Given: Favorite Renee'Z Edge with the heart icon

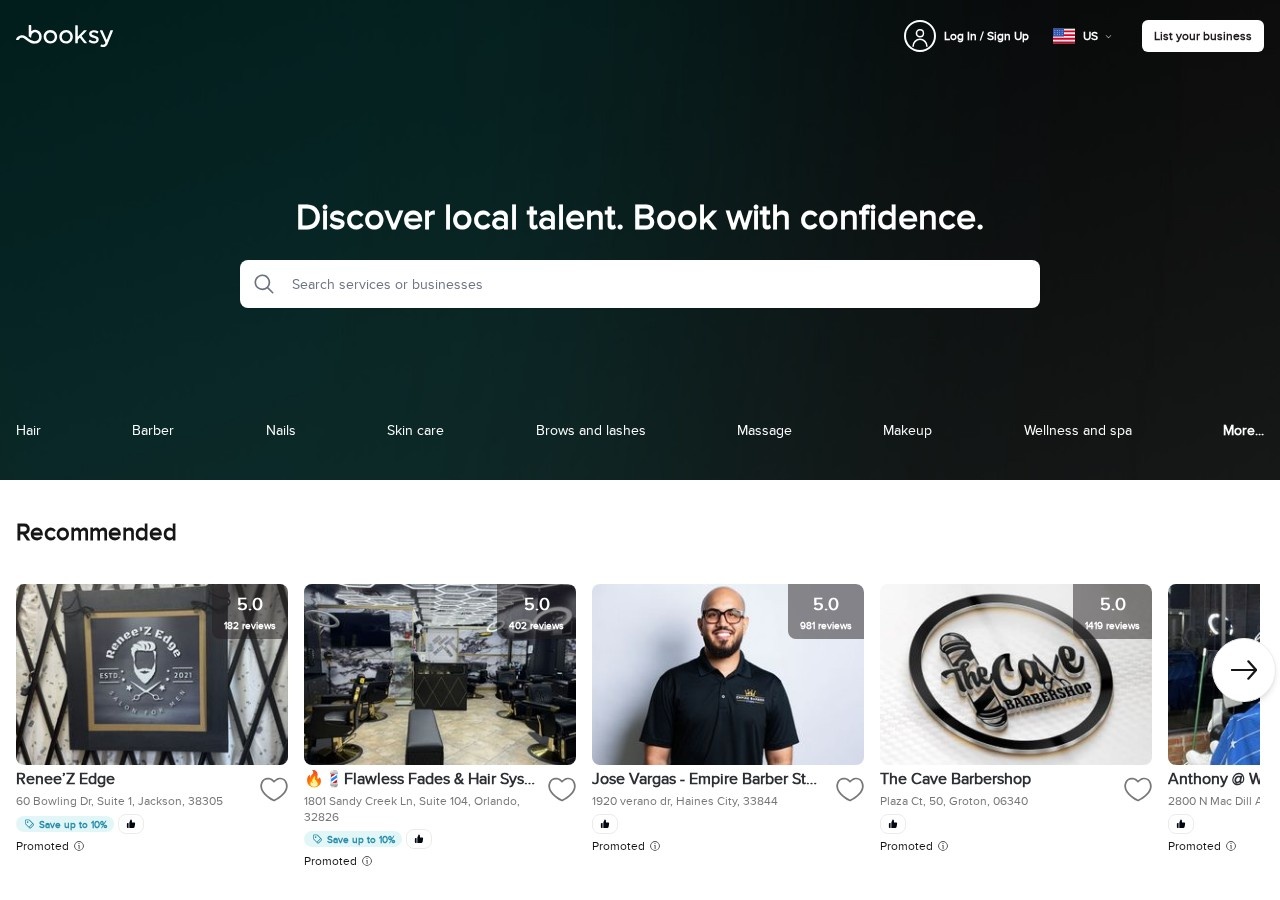Looking at the screenshot, I should [x=274, y=789].
